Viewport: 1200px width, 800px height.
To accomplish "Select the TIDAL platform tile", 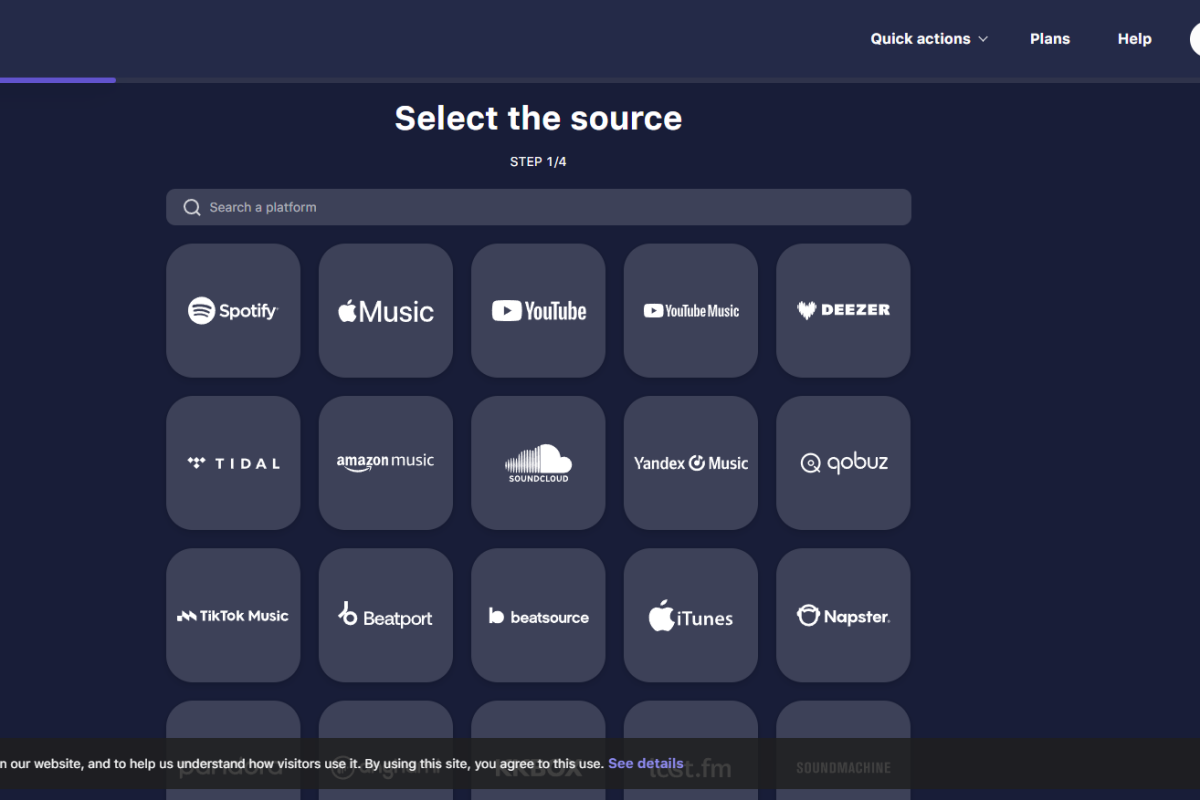I will (x=233, y=463).
